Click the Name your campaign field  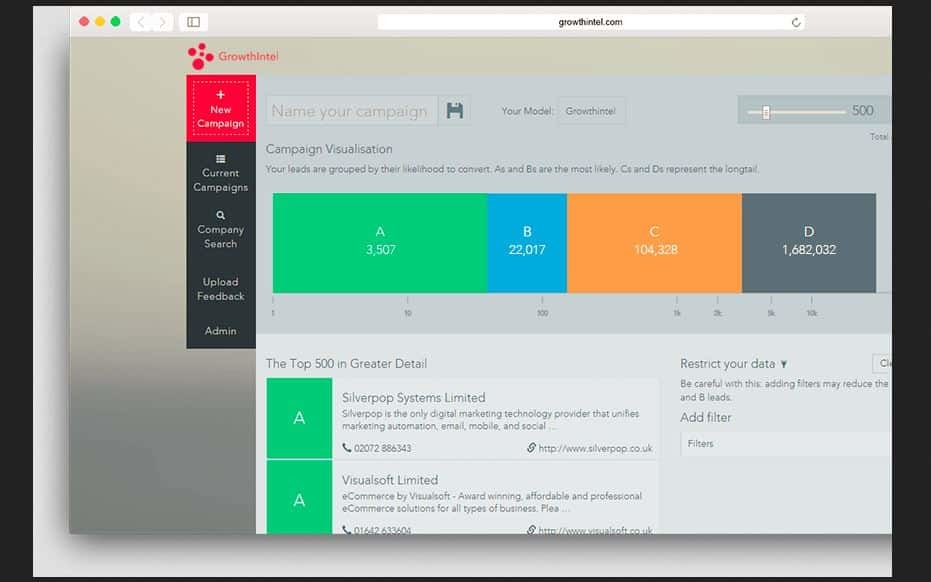coord(350,111)
